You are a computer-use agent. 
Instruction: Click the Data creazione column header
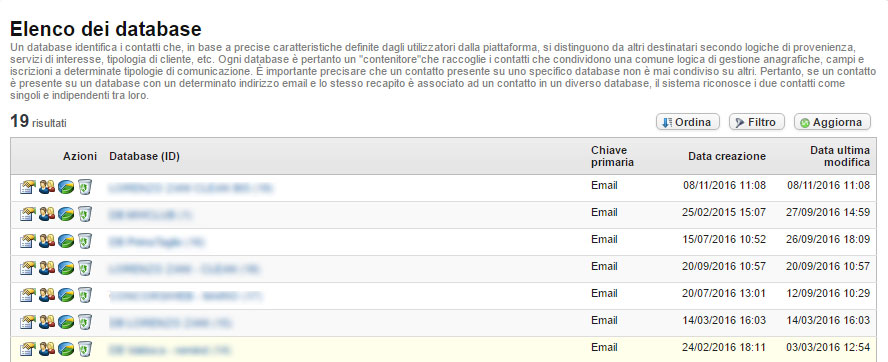pos(727,156)
